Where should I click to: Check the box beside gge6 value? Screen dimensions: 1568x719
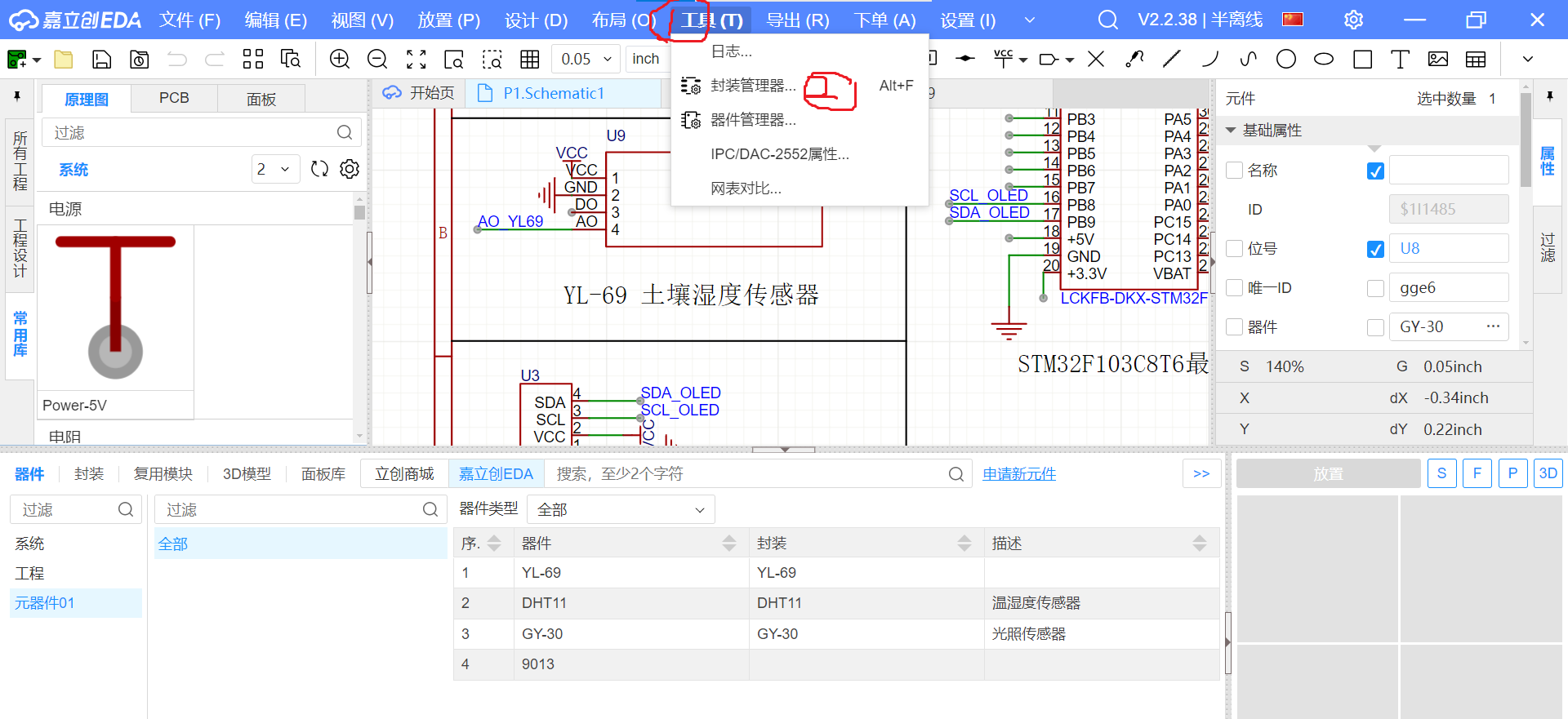pyautogui.click(x=1375, y=288)
